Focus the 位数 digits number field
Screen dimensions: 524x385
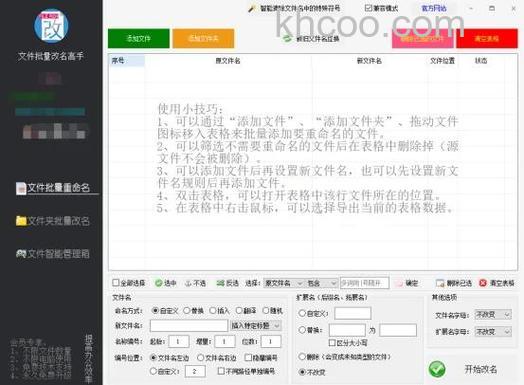click(x=271, y=342)
